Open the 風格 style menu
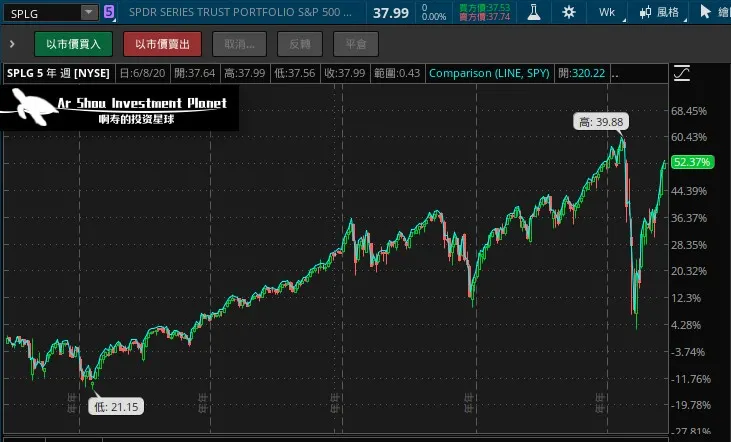The height and width of the screenshot is (442, 731). click(660, 13)
